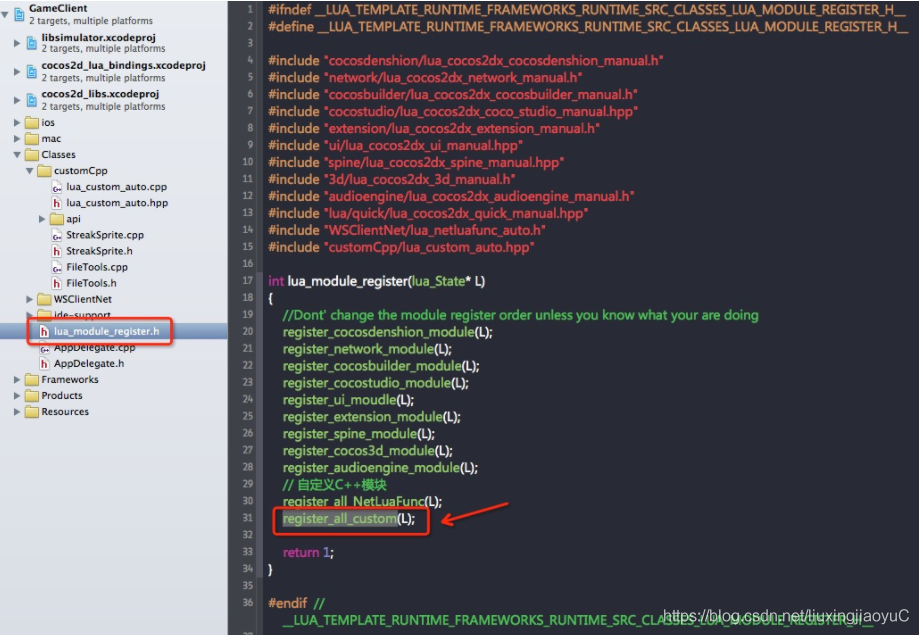The width and height of the screenshot is (919, 635).
Task: Expand libsimulator.xcodeproj disclosure triangle
Action: click(x=17, y=43)
